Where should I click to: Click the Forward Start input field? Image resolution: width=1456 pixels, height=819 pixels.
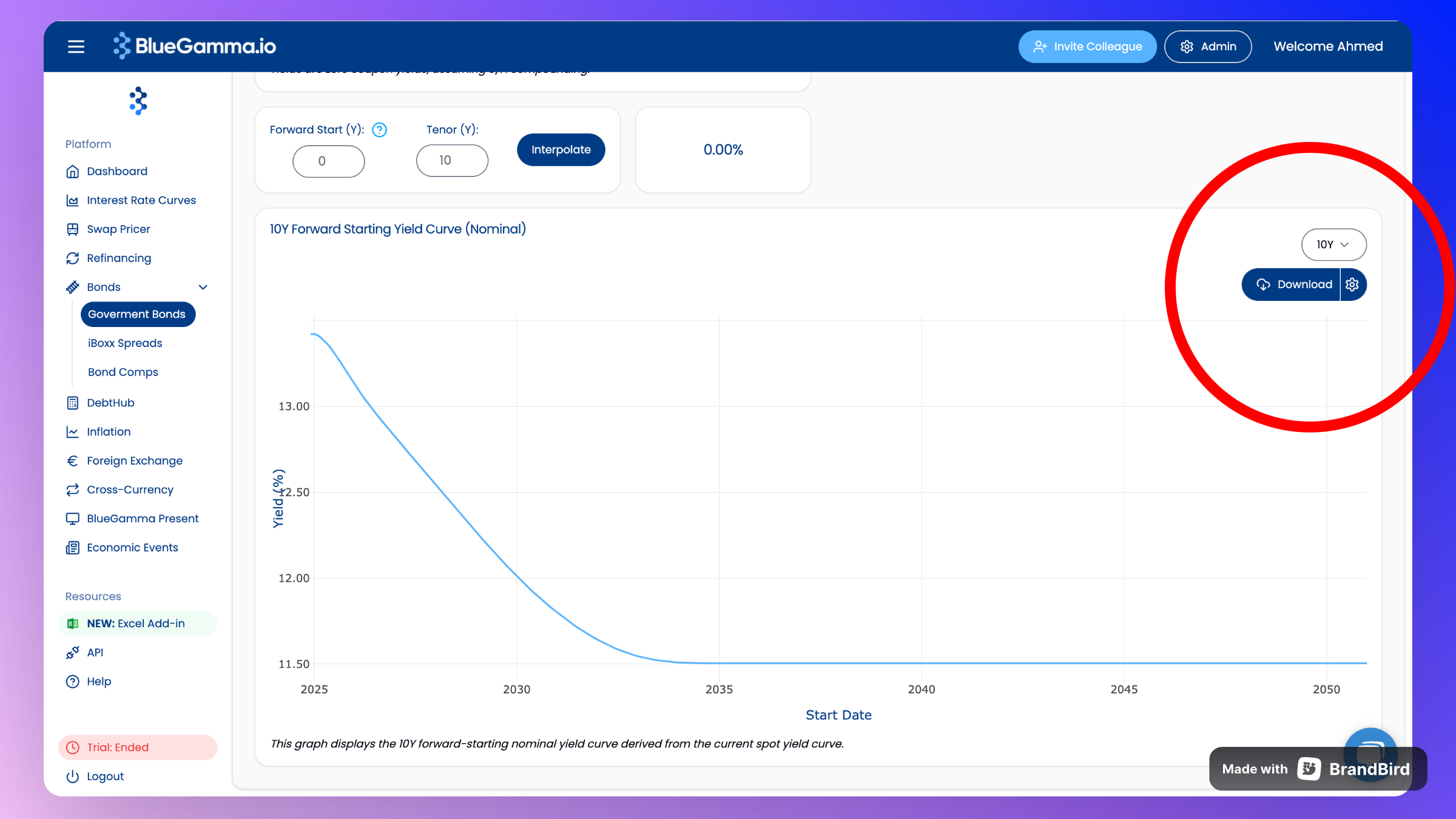tap(328, 161)
